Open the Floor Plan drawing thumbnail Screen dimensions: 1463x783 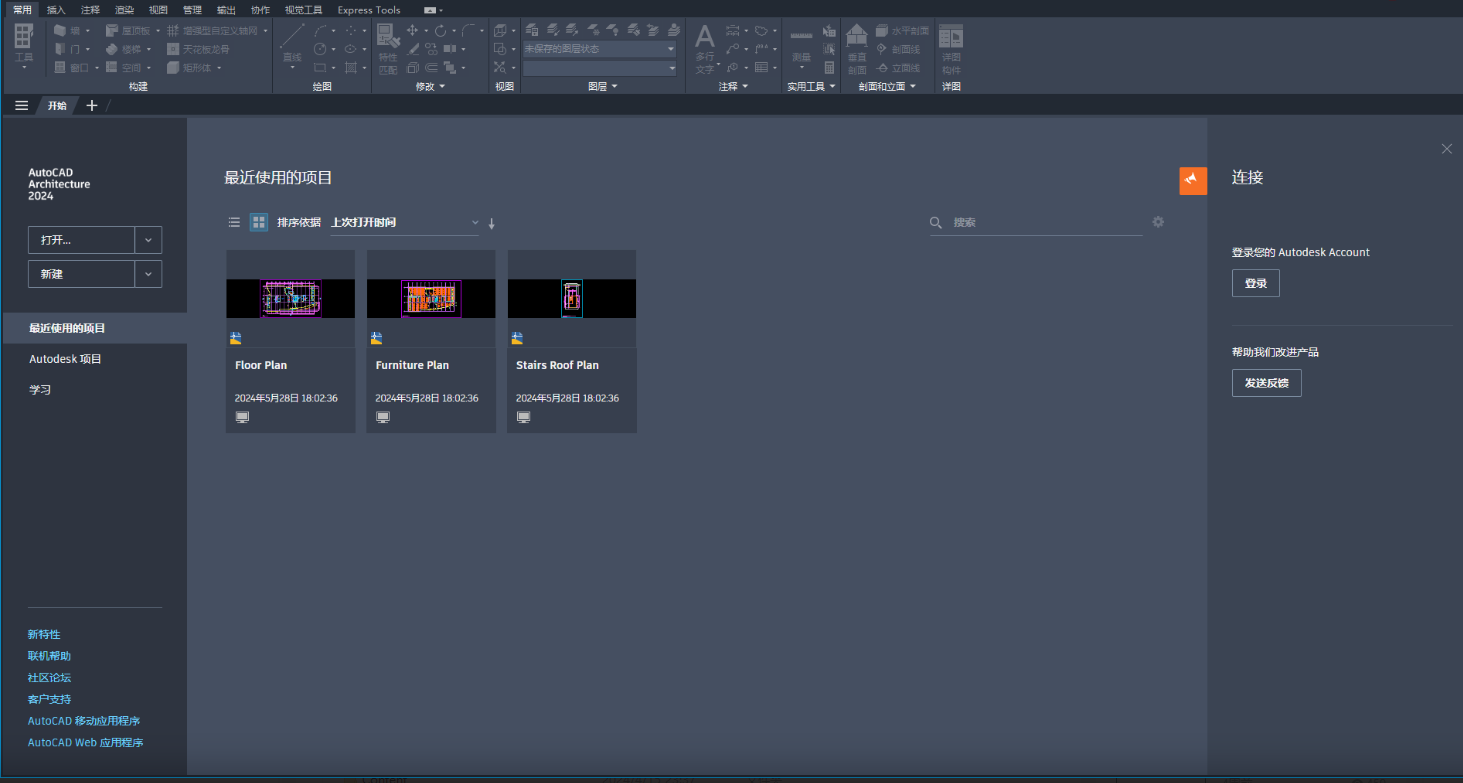click(x=291, y=298)
